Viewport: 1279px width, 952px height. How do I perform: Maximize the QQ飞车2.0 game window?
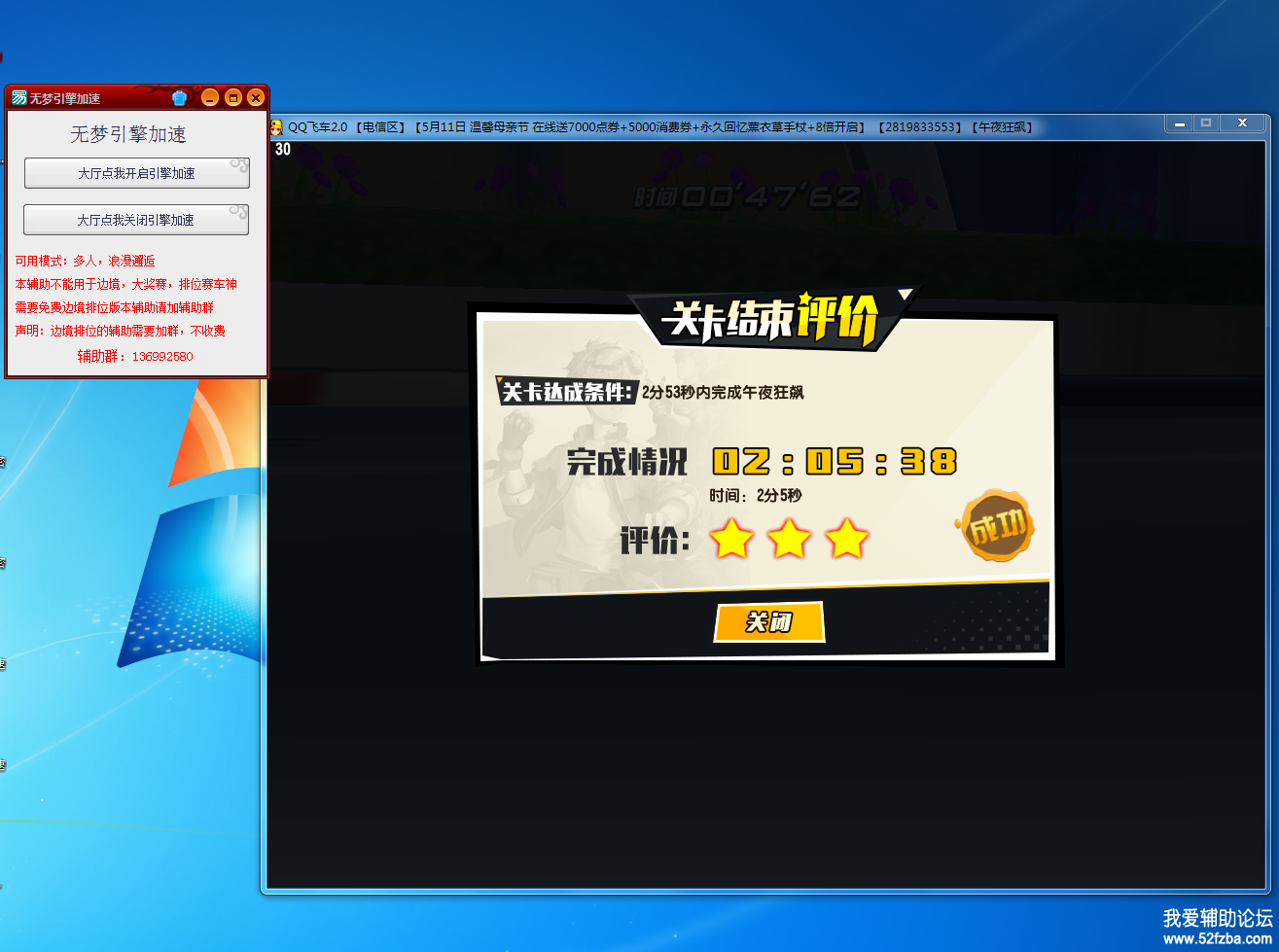coord(1205,123)
